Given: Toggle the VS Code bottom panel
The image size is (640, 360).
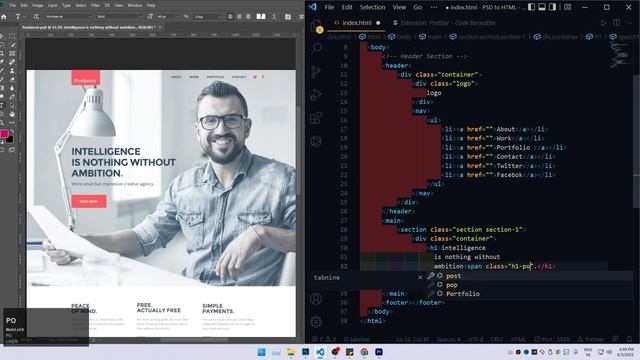Looking at the screenshot, I should coord(542,7).
